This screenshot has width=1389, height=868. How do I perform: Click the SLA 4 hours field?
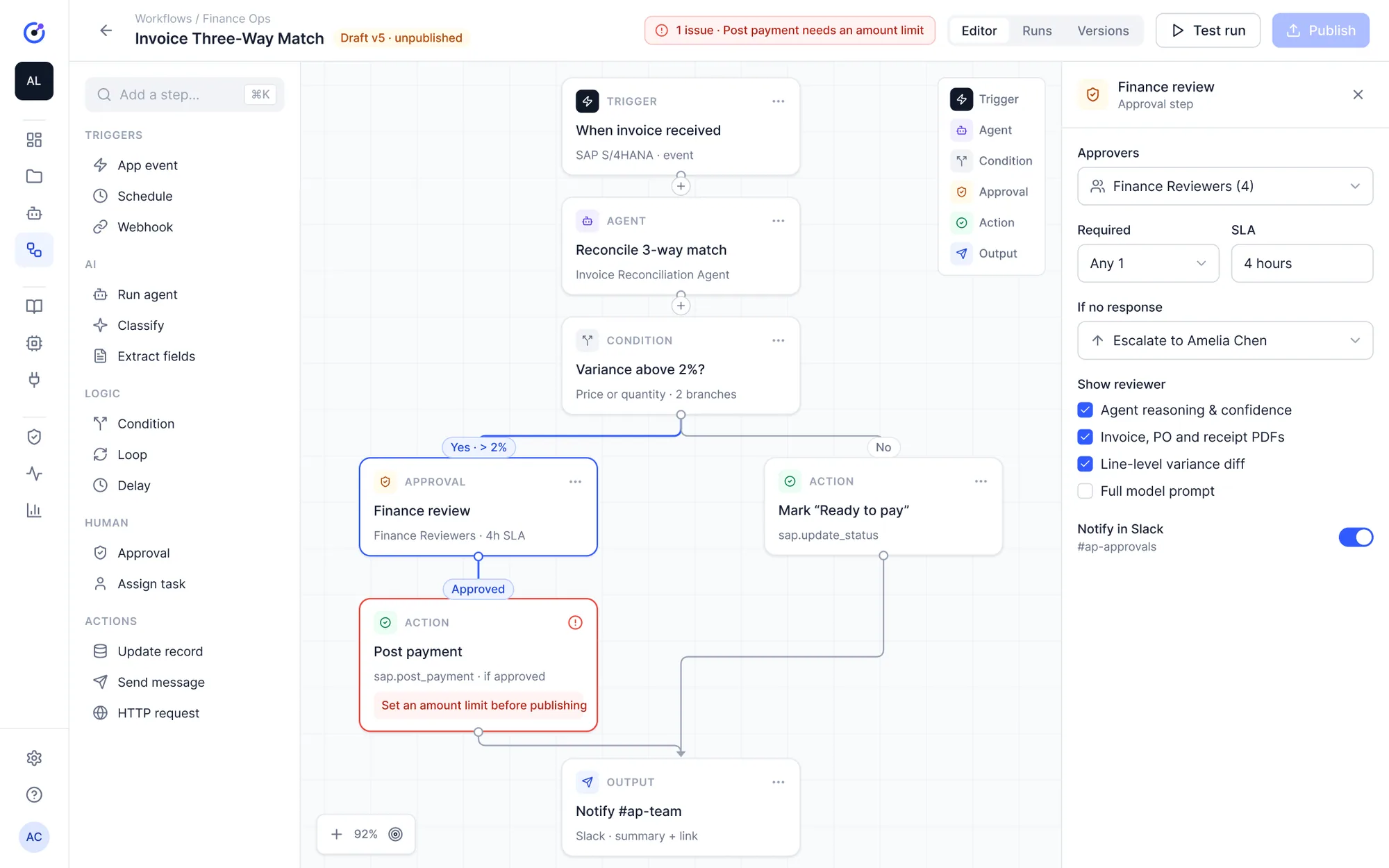click(1301, 263)
